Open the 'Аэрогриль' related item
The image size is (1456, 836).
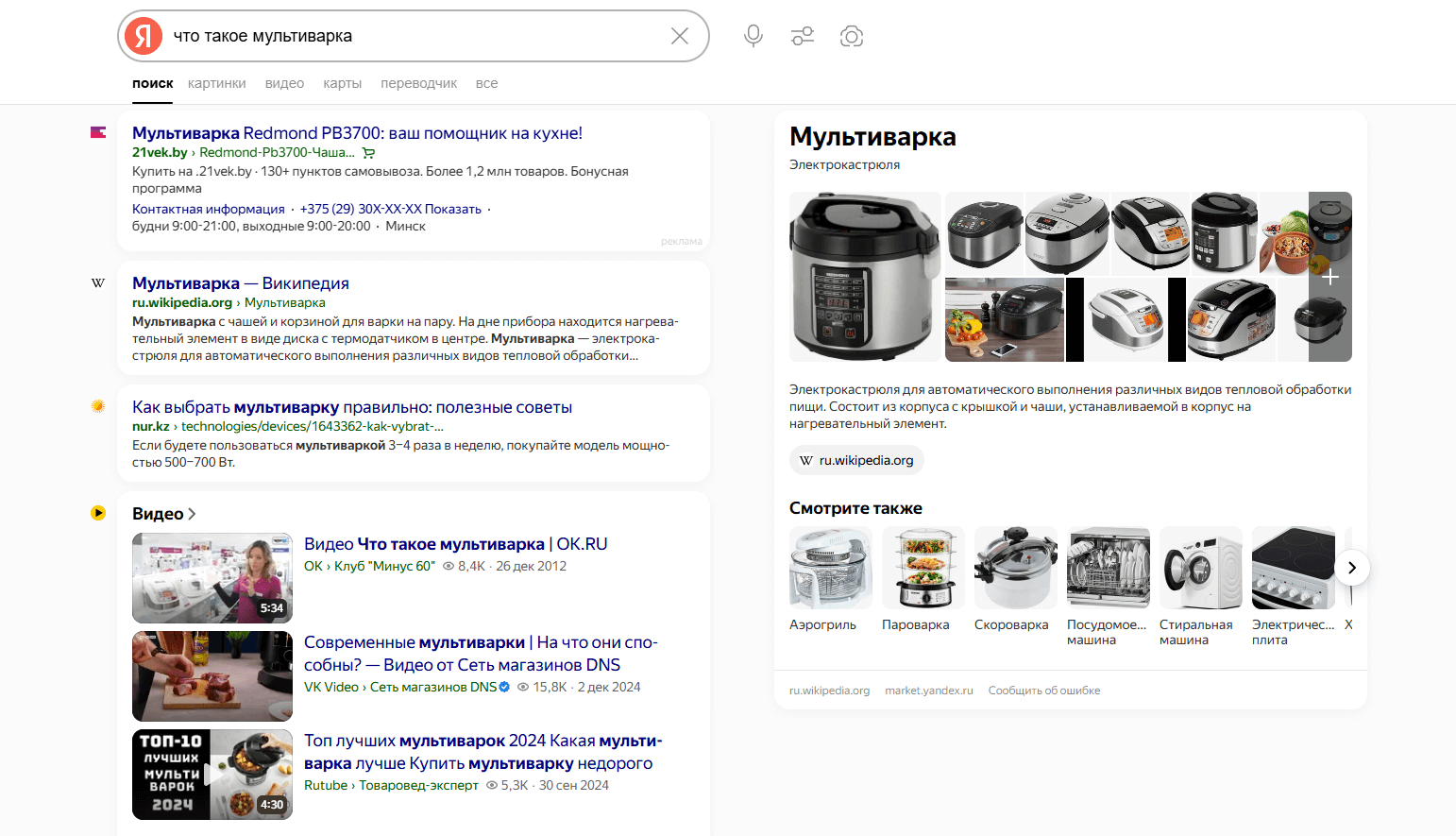coord(829,579)
